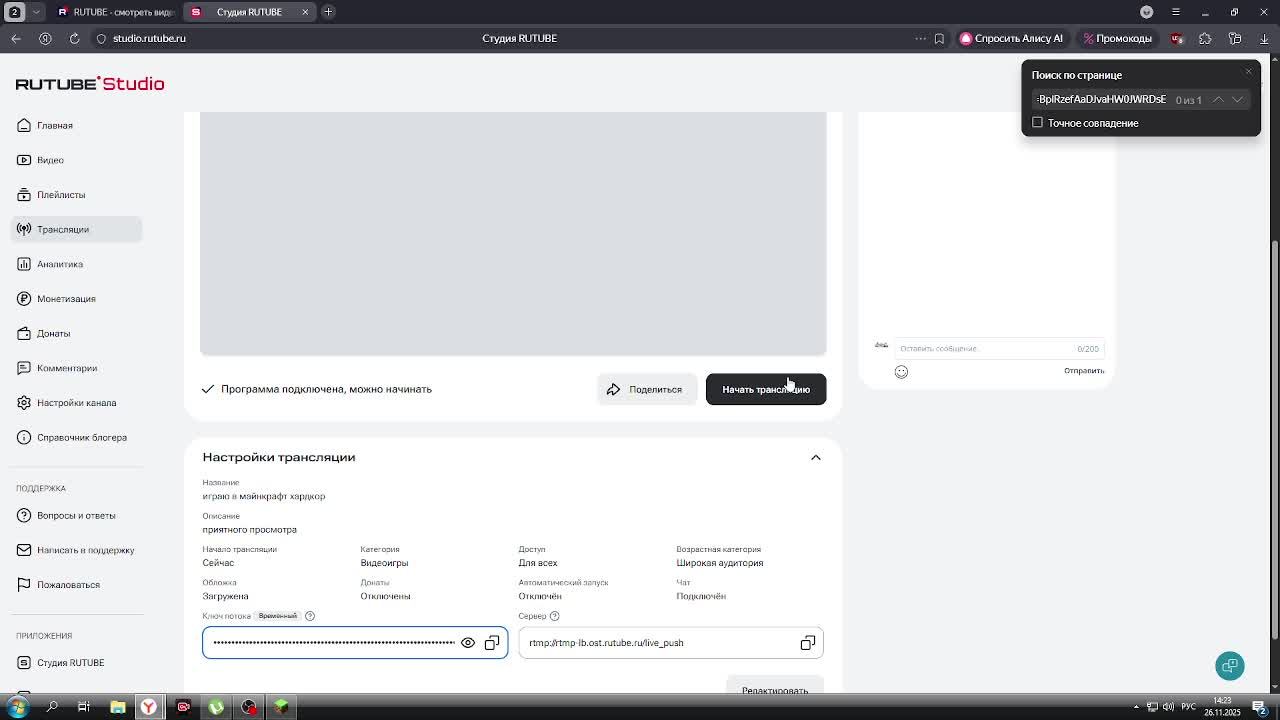Click the stream video preview area
Image resolution: width=1280 pixels, height=720 pixels.
(x=513, y=233)
